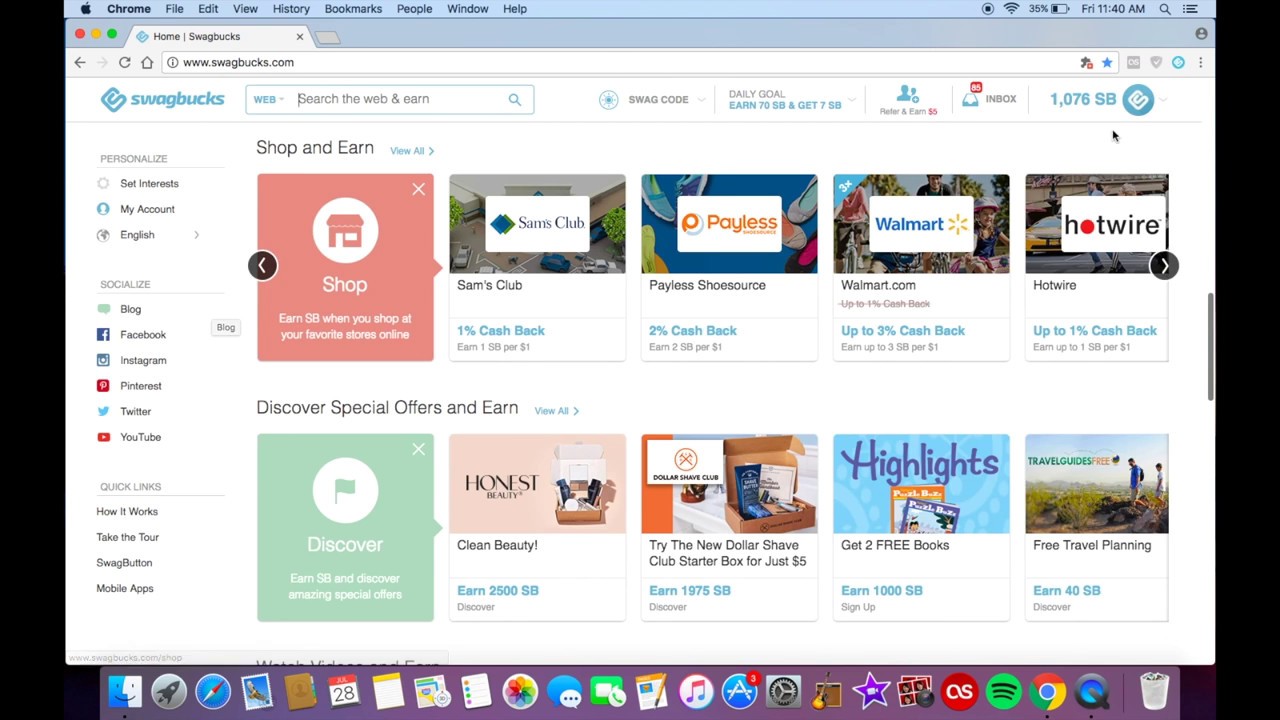The height and width of the screenshot is (720, 1280).
Task: Click the Pinterest icon in sidebar
Action: tap(103, 386)
